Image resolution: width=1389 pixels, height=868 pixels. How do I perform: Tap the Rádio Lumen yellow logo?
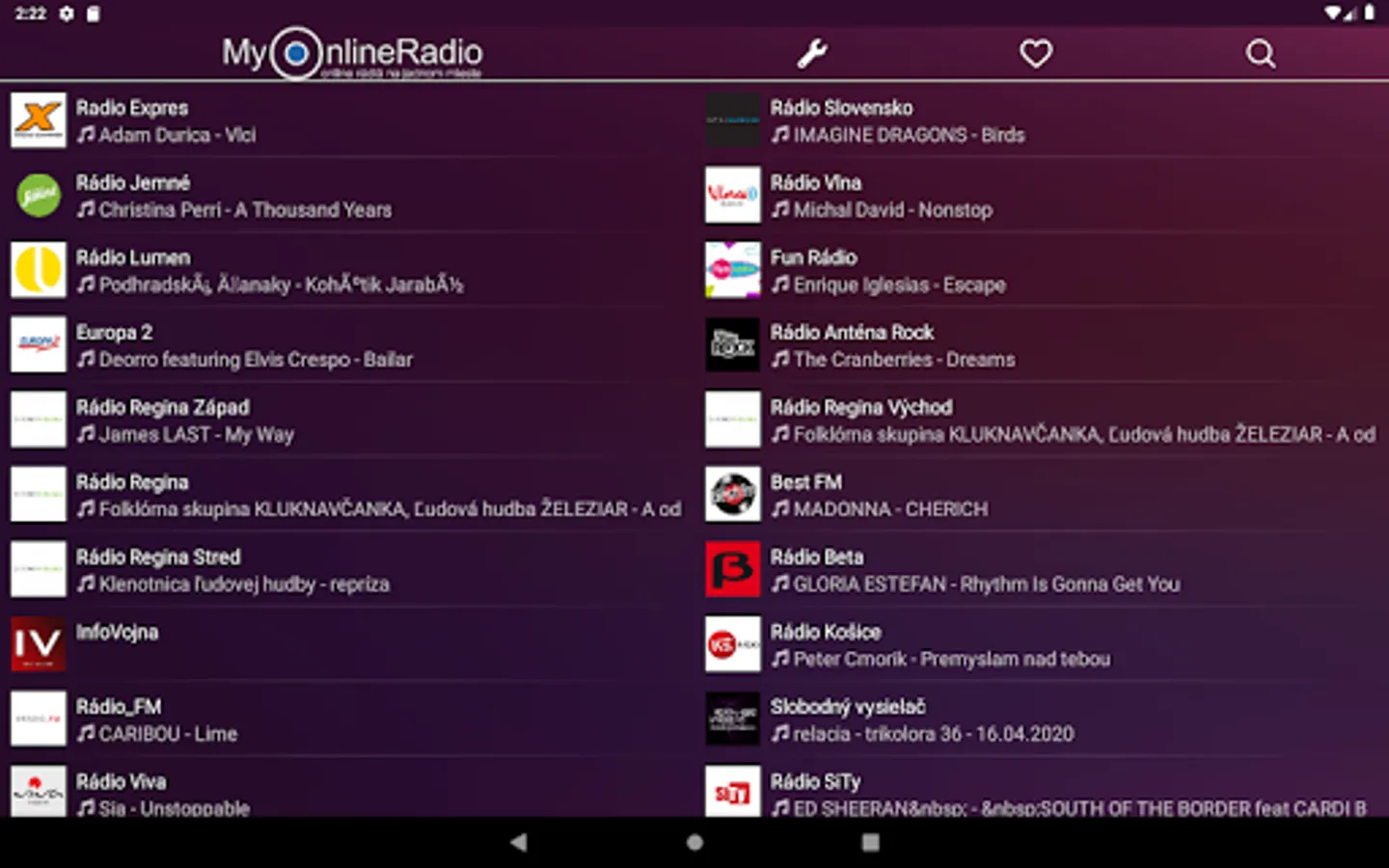[x=39, y=270]
